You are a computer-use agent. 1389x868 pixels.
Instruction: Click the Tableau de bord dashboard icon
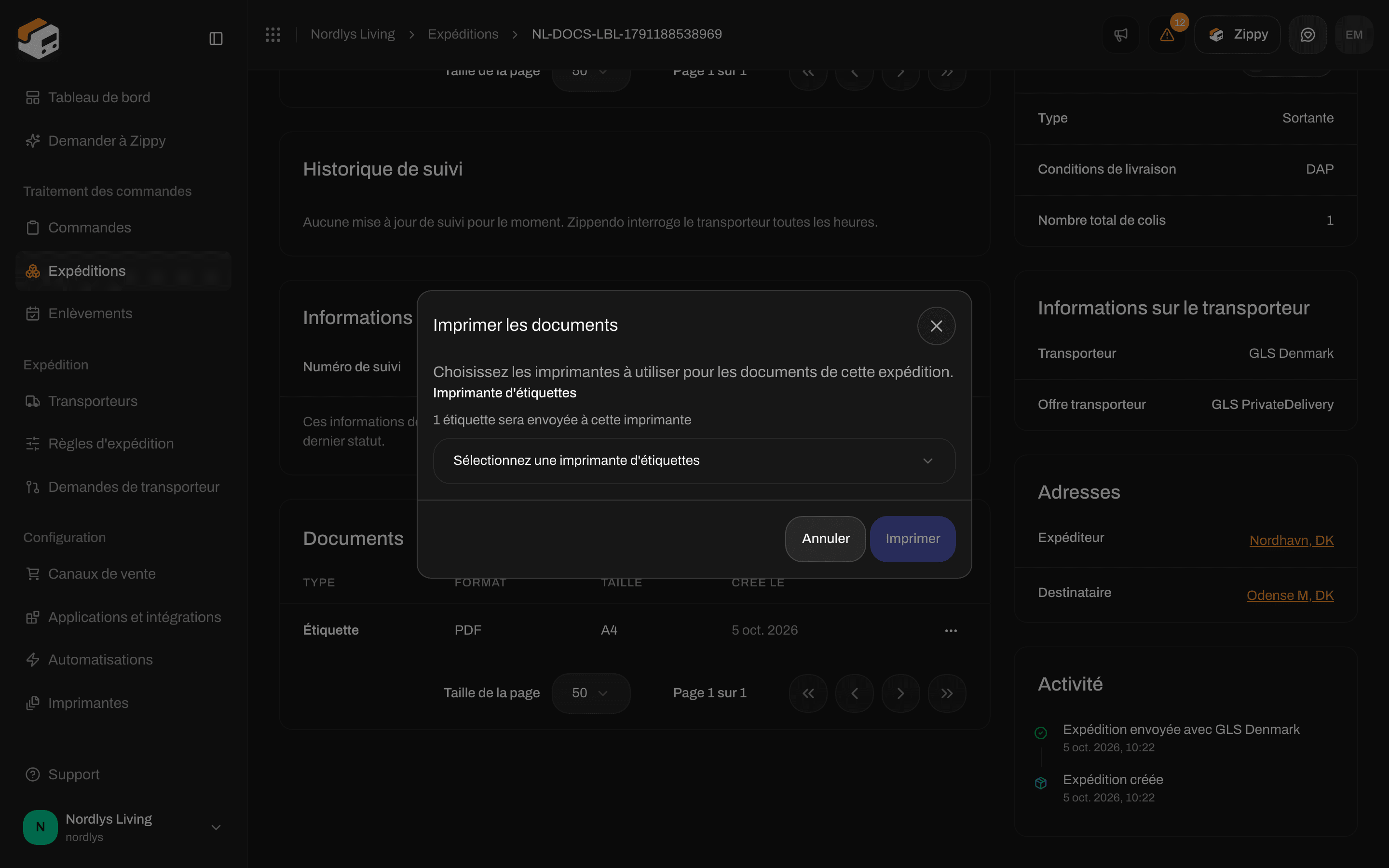33,97
